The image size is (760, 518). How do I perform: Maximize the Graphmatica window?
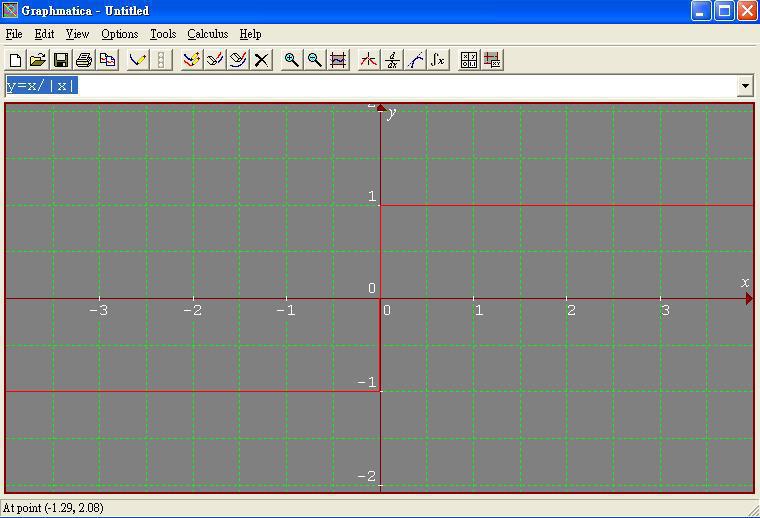click(724, 11)
